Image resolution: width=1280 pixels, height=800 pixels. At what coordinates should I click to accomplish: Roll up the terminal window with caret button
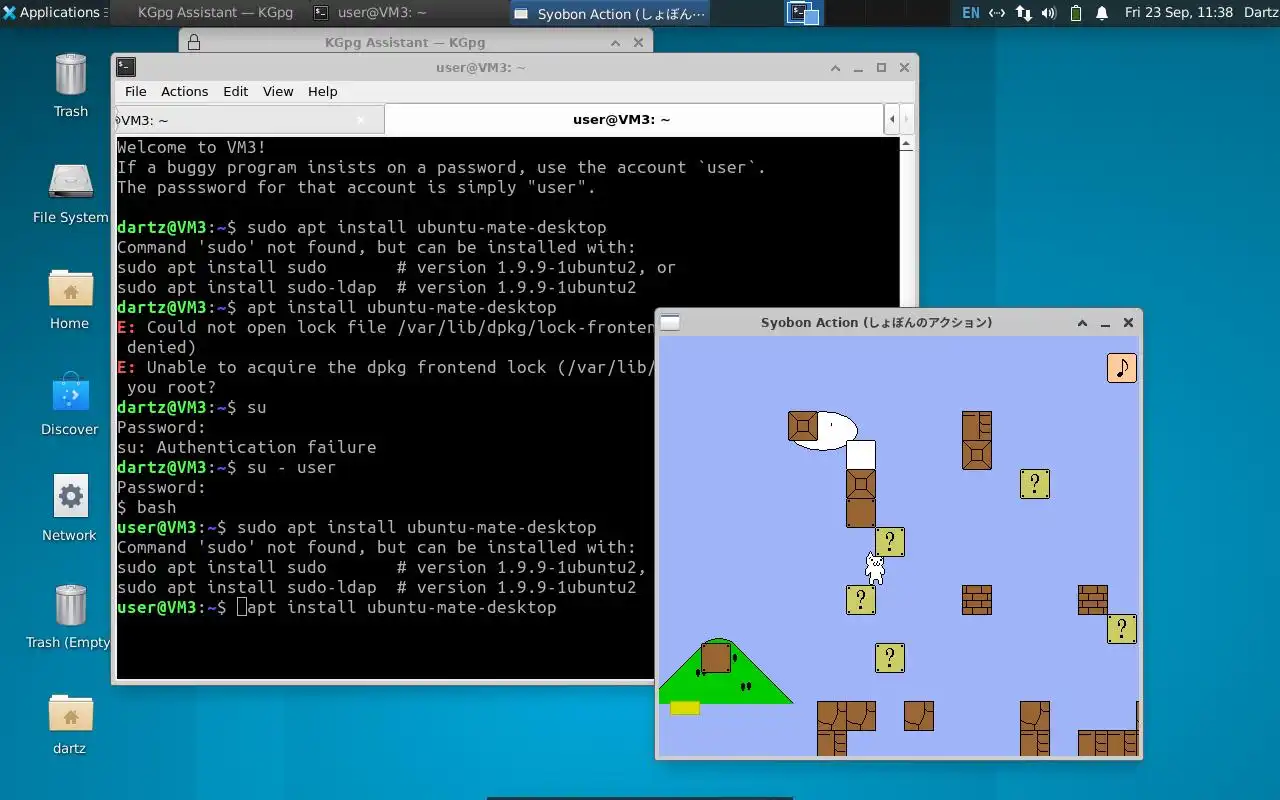tap(835, 67)
